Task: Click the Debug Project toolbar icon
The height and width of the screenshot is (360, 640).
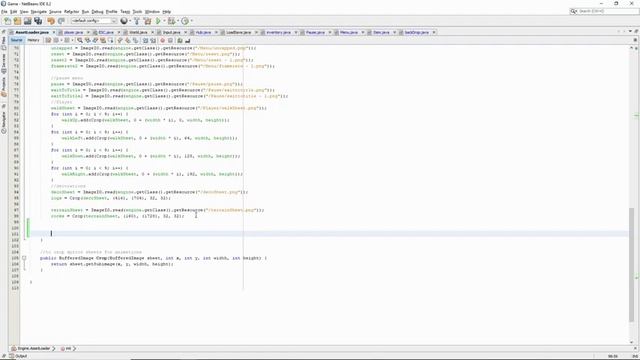Action: pos(171,21)
